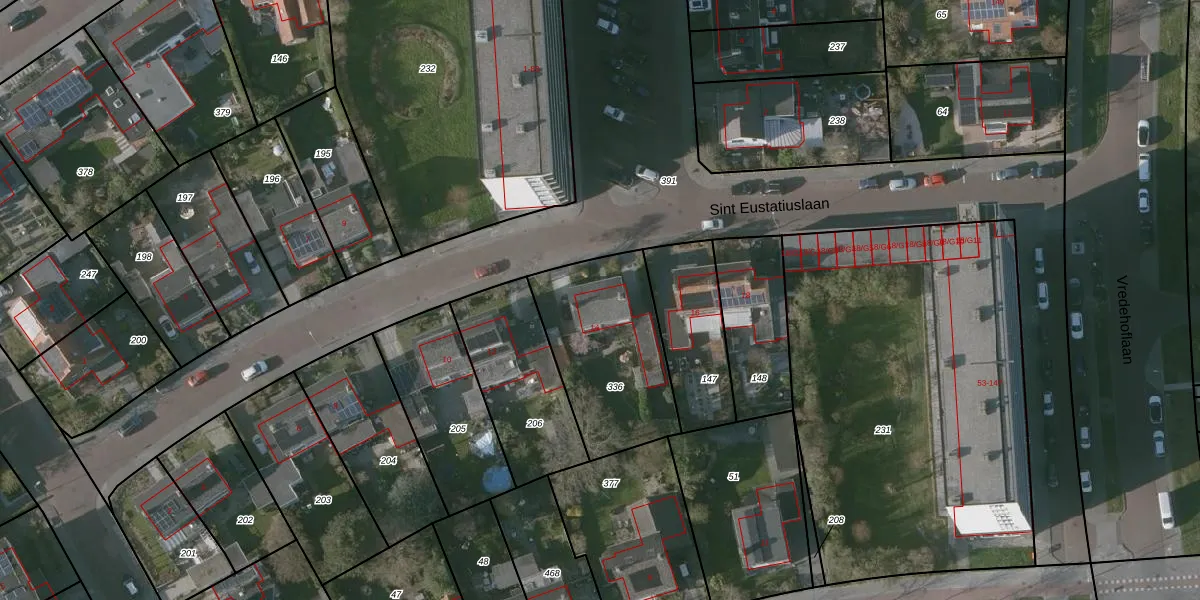Select parcel label 238
Viewport: 1200px width, 600px height.
837,120
